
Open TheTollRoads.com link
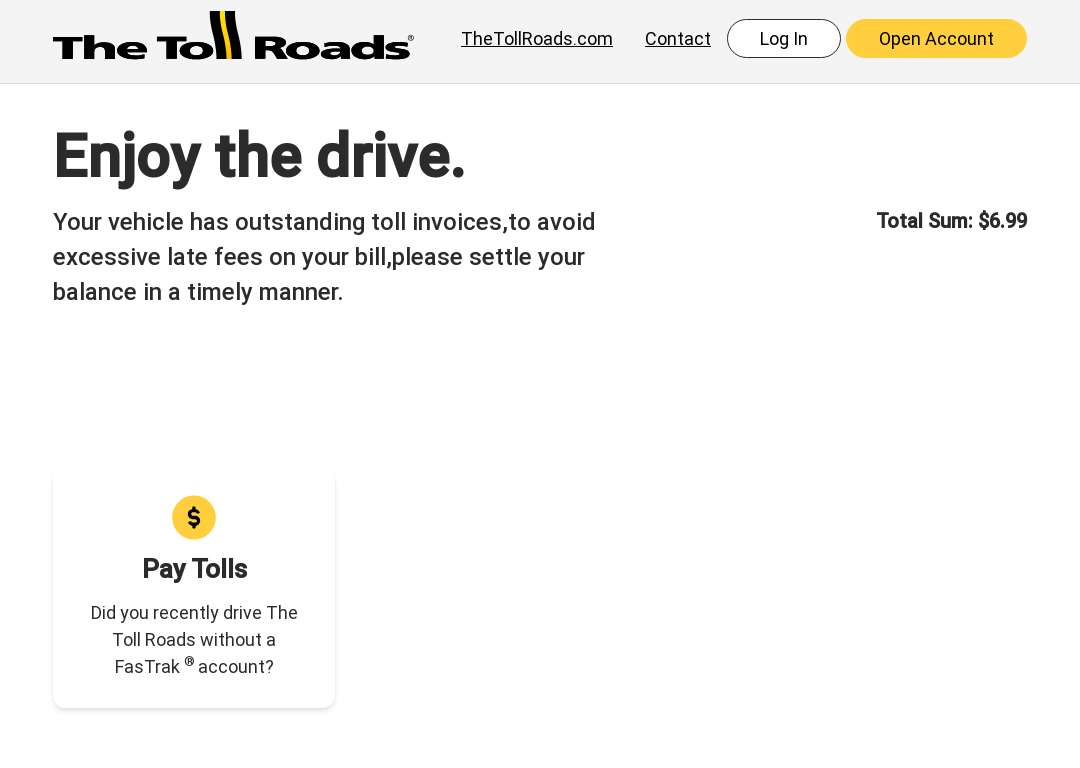[x=537, y=39]
